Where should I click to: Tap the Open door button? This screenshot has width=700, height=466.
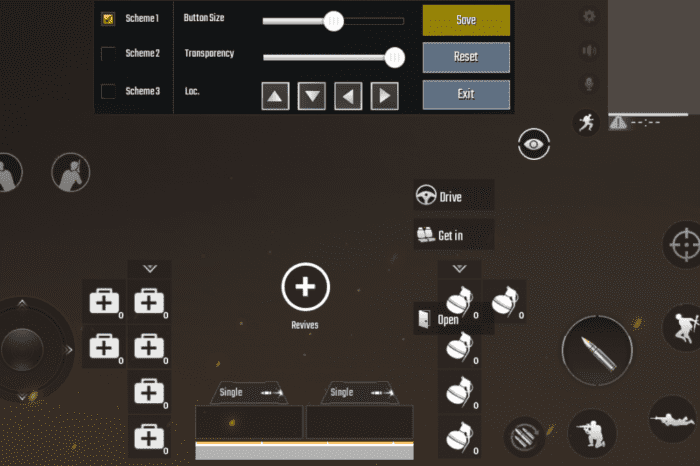pyautogui.click(x=438, y=319)
